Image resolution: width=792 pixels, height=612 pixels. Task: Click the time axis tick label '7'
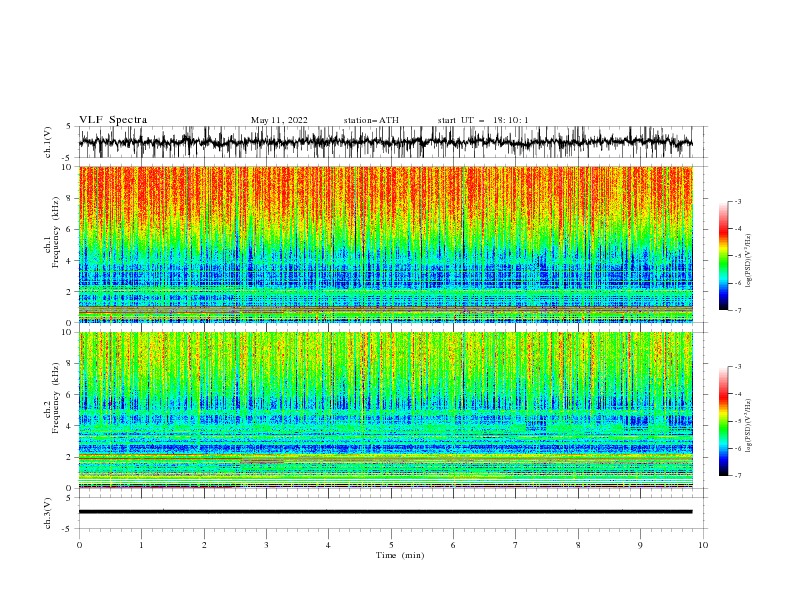pos(516,545)
